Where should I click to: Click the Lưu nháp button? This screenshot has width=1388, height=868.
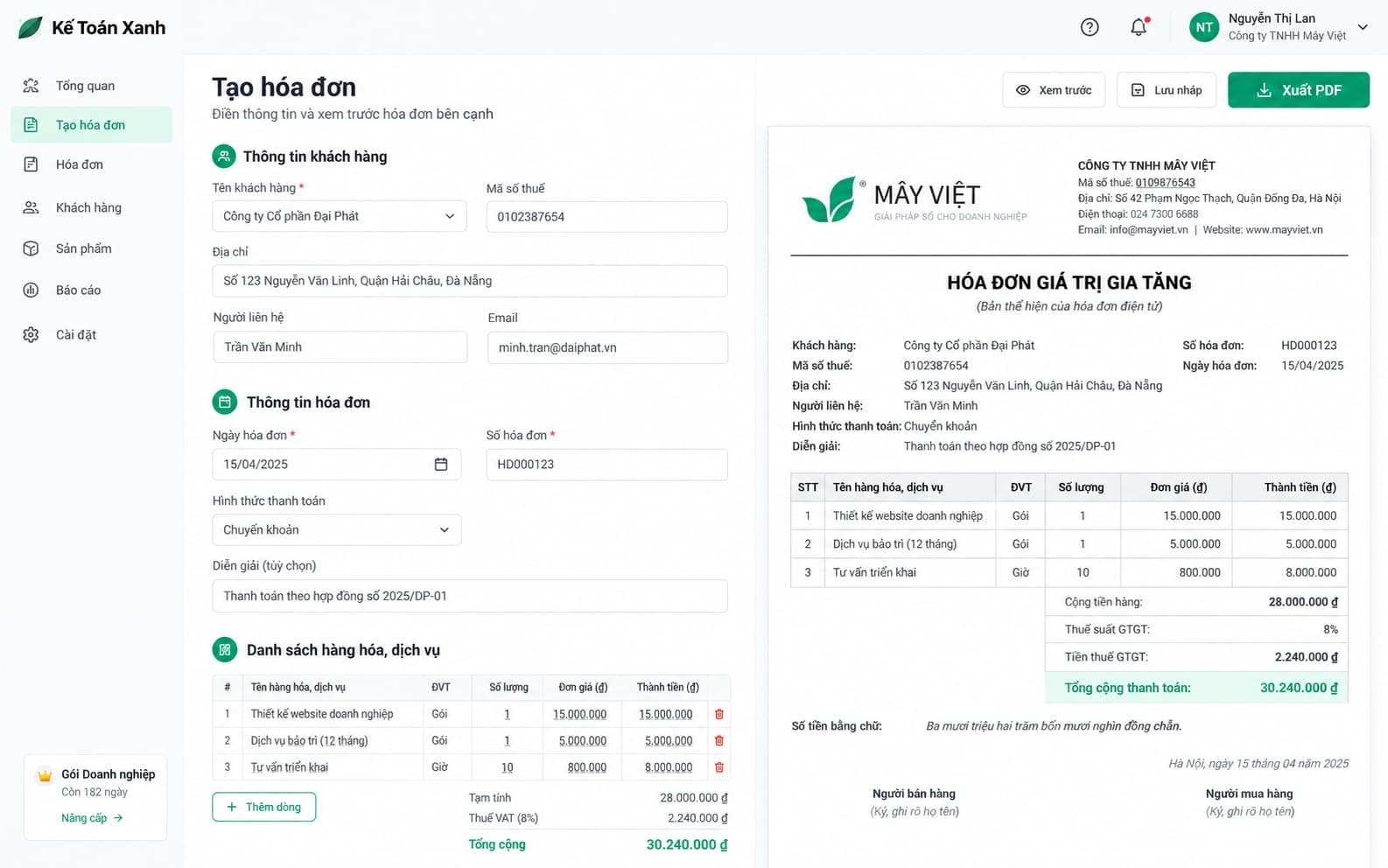coord(1167,90)
